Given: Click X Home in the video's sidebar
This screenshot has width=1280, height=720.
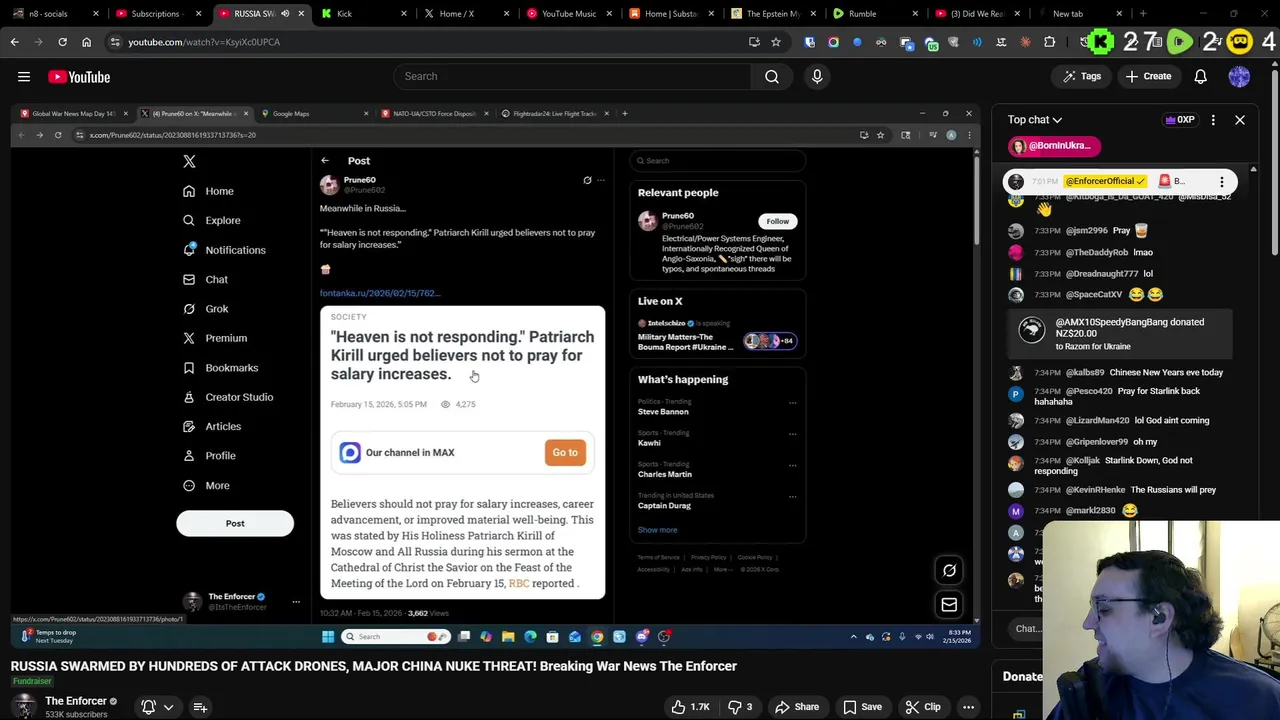Looking at the screenshot, I should [208, 191].
